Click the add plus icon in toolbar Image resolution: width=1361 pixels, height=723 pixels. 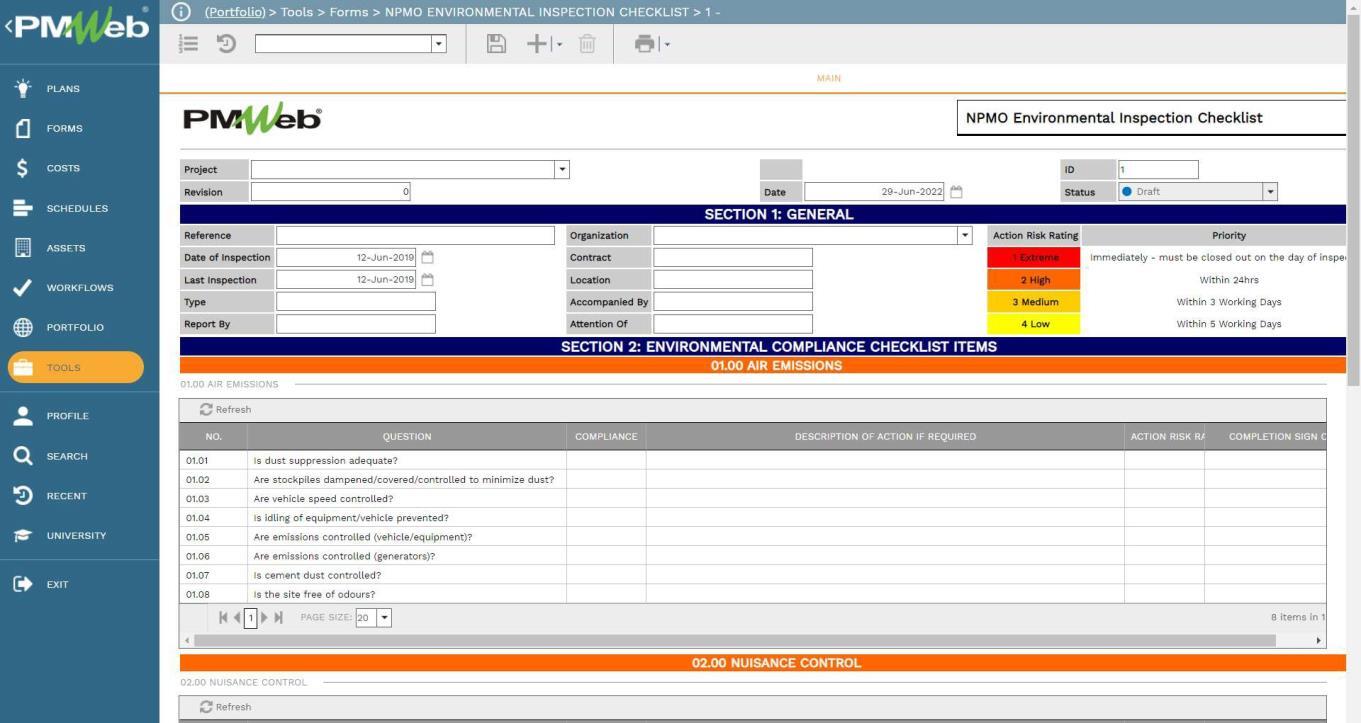538,44
